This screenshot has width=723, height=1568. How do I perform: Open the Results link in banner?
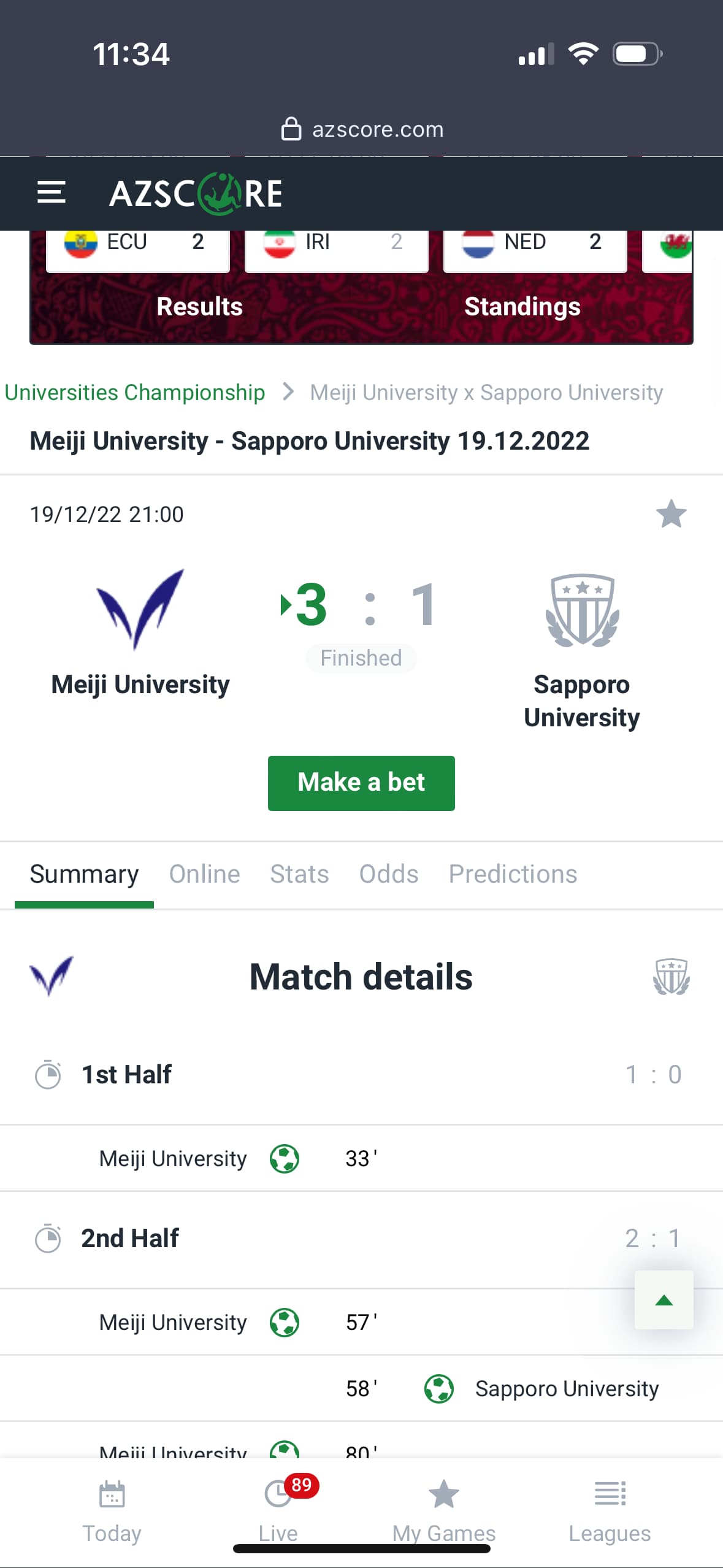199,307
